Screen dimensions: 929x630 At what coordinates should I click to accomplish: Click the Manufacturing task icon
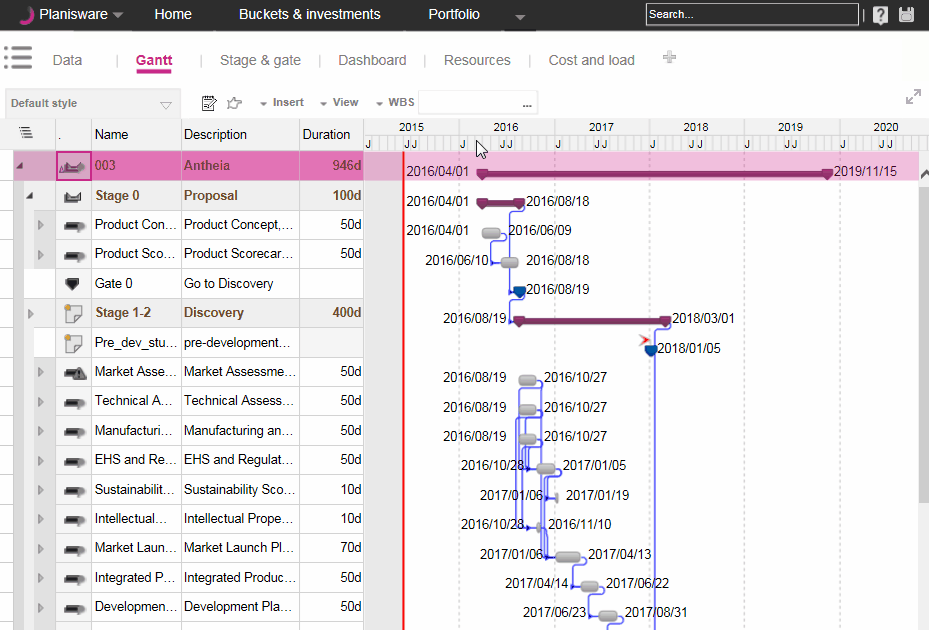point(74,431)
